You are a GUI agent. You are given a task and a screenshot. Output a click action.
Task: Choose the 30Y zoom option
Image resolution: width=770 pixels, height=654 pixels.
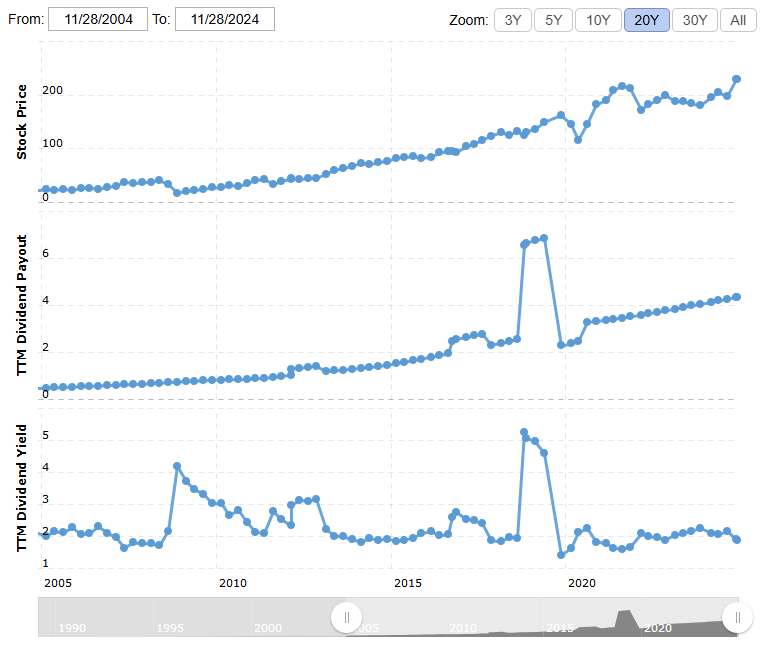(695, 20)
